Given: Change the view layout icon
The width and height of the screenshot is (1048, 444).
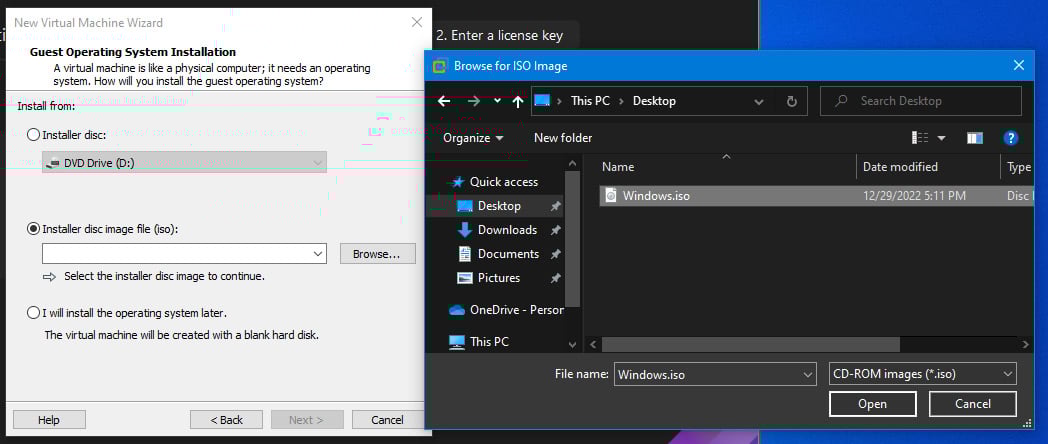Looking at the screenshot, I should click(920, 138).
